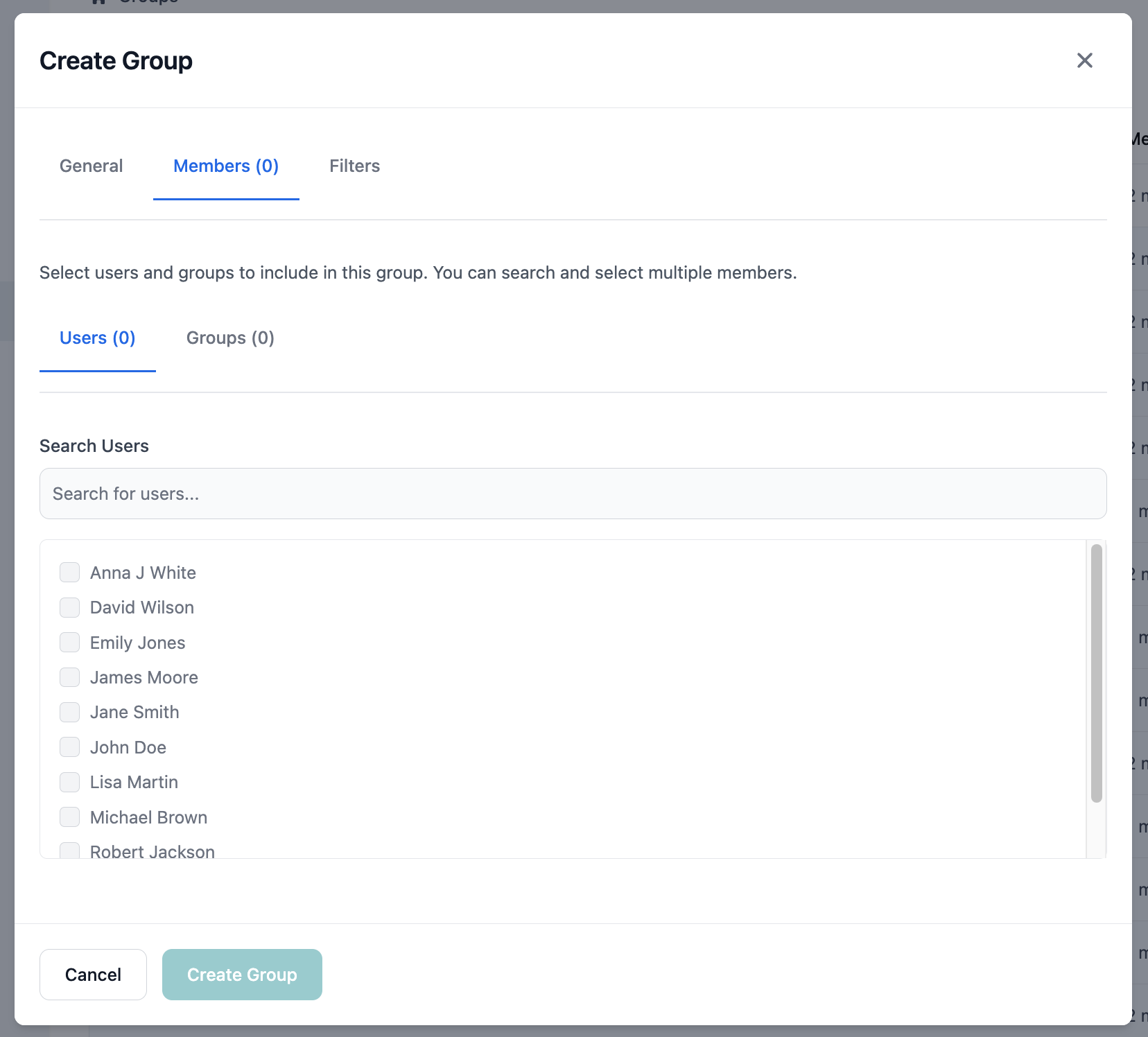The height and width of the screenshot is (1037, 1148).
Task: Close the Create Group dialog
Action: coord(1084,61)
